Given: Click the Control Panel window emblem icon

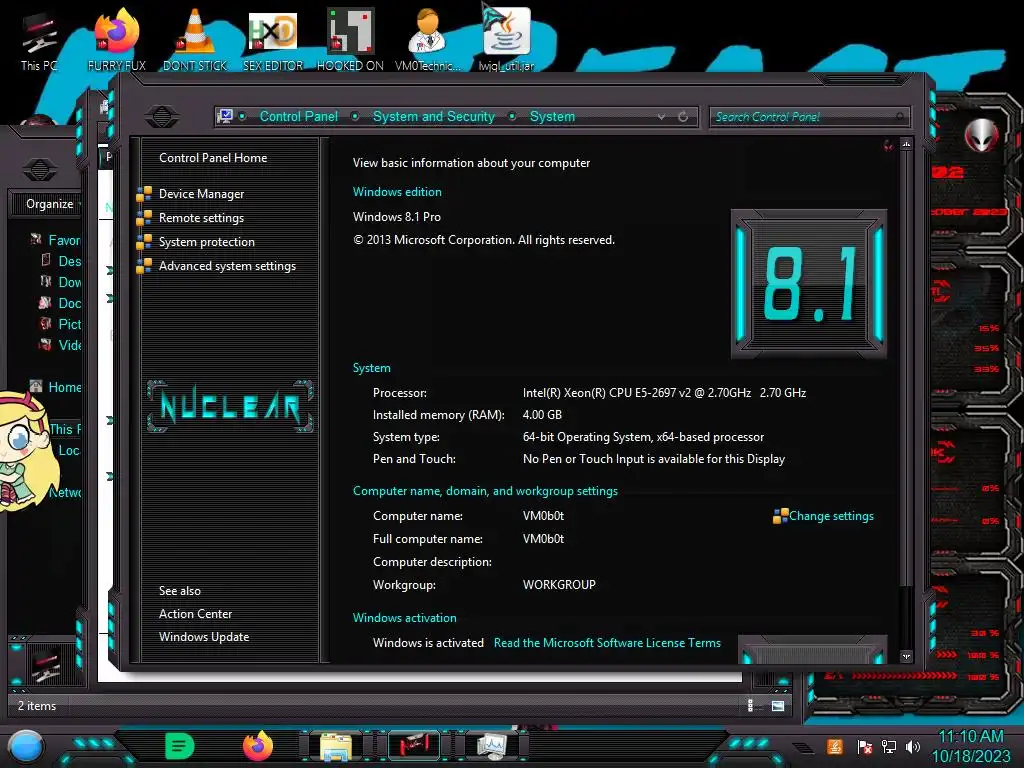Looking at the screenshot, I should pyautogui.click(x=161, y=117).
